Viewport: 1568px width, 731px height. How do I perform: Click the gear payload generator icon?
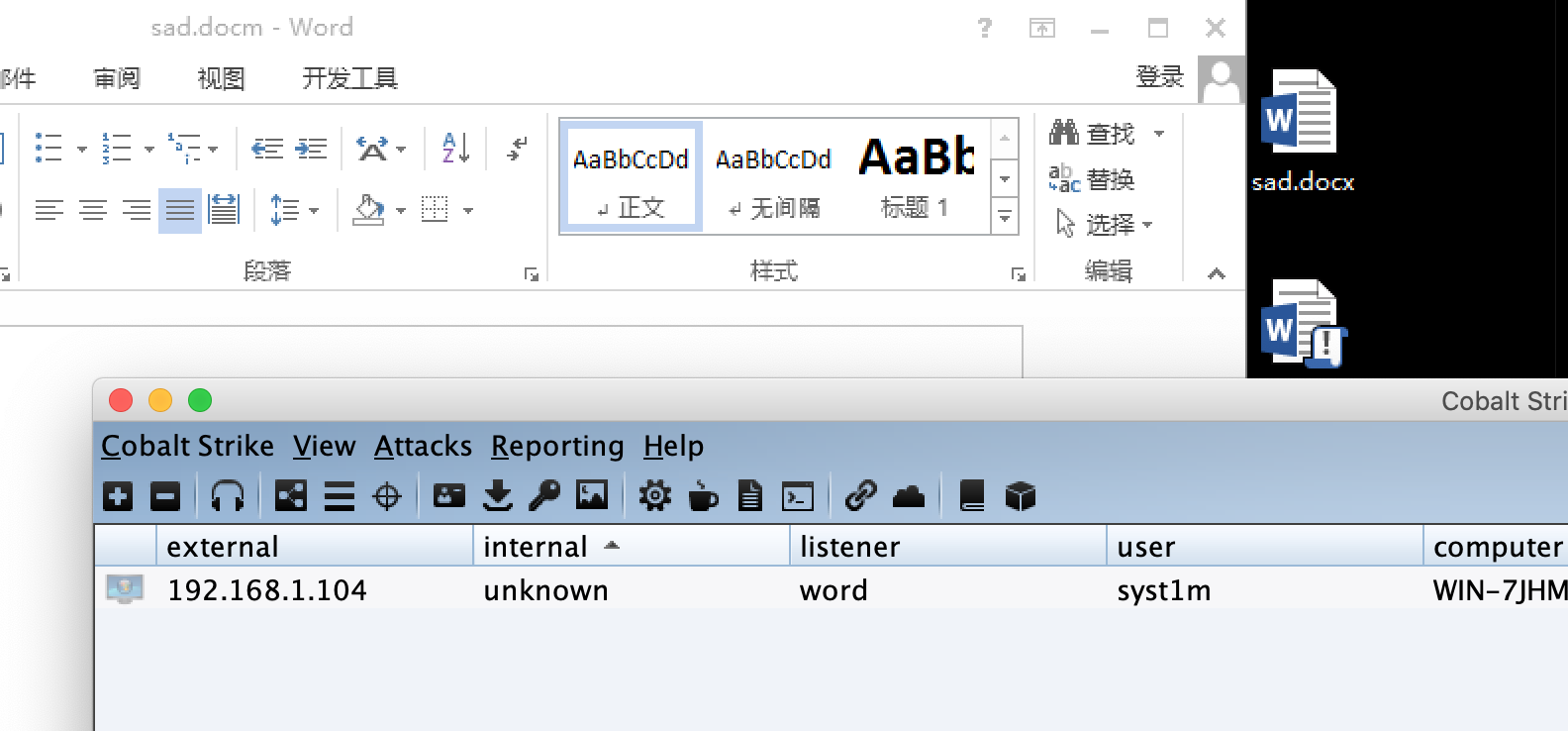click(x=654, y=495)
